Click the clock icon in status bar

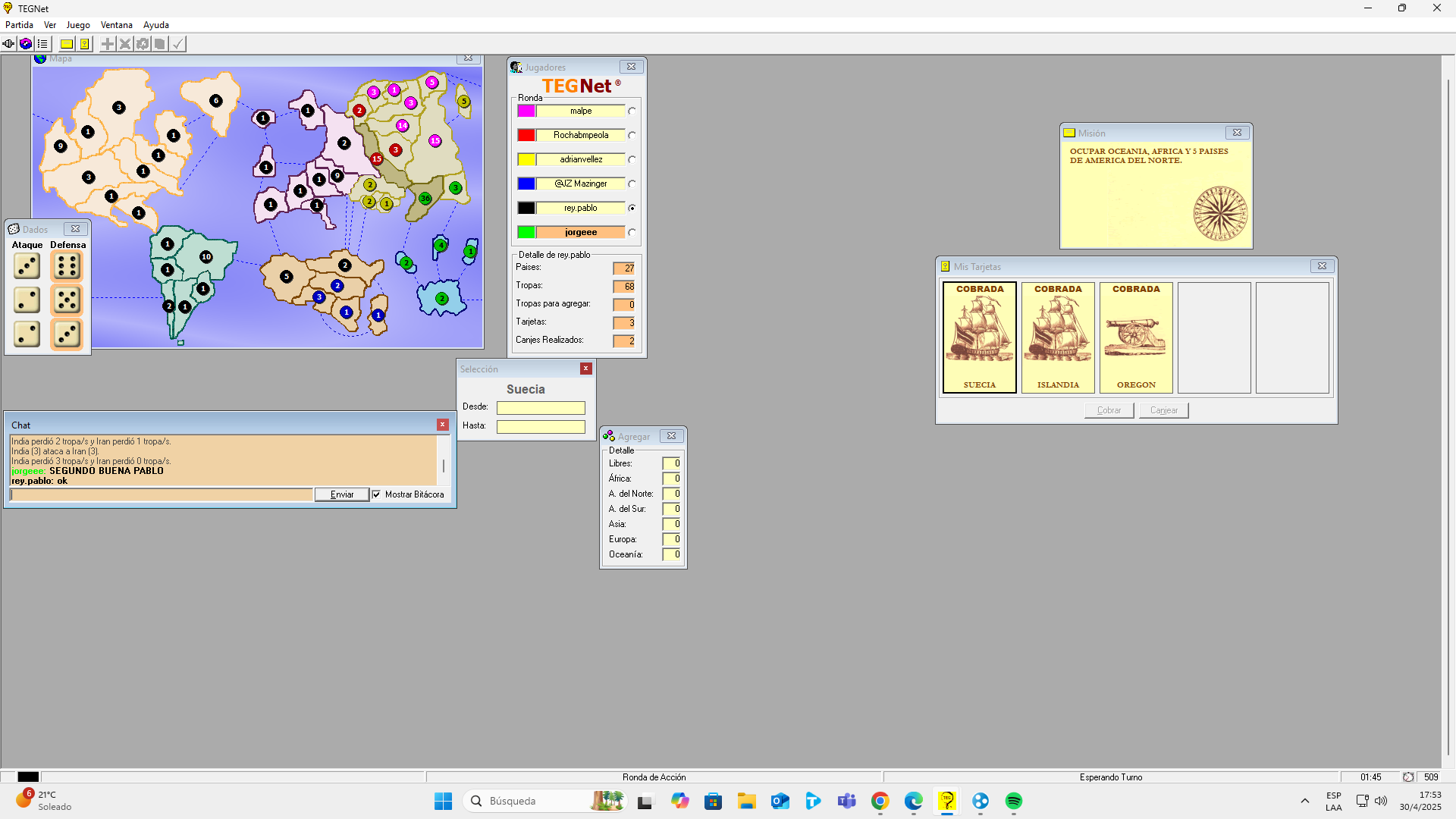pos(1408,777)
